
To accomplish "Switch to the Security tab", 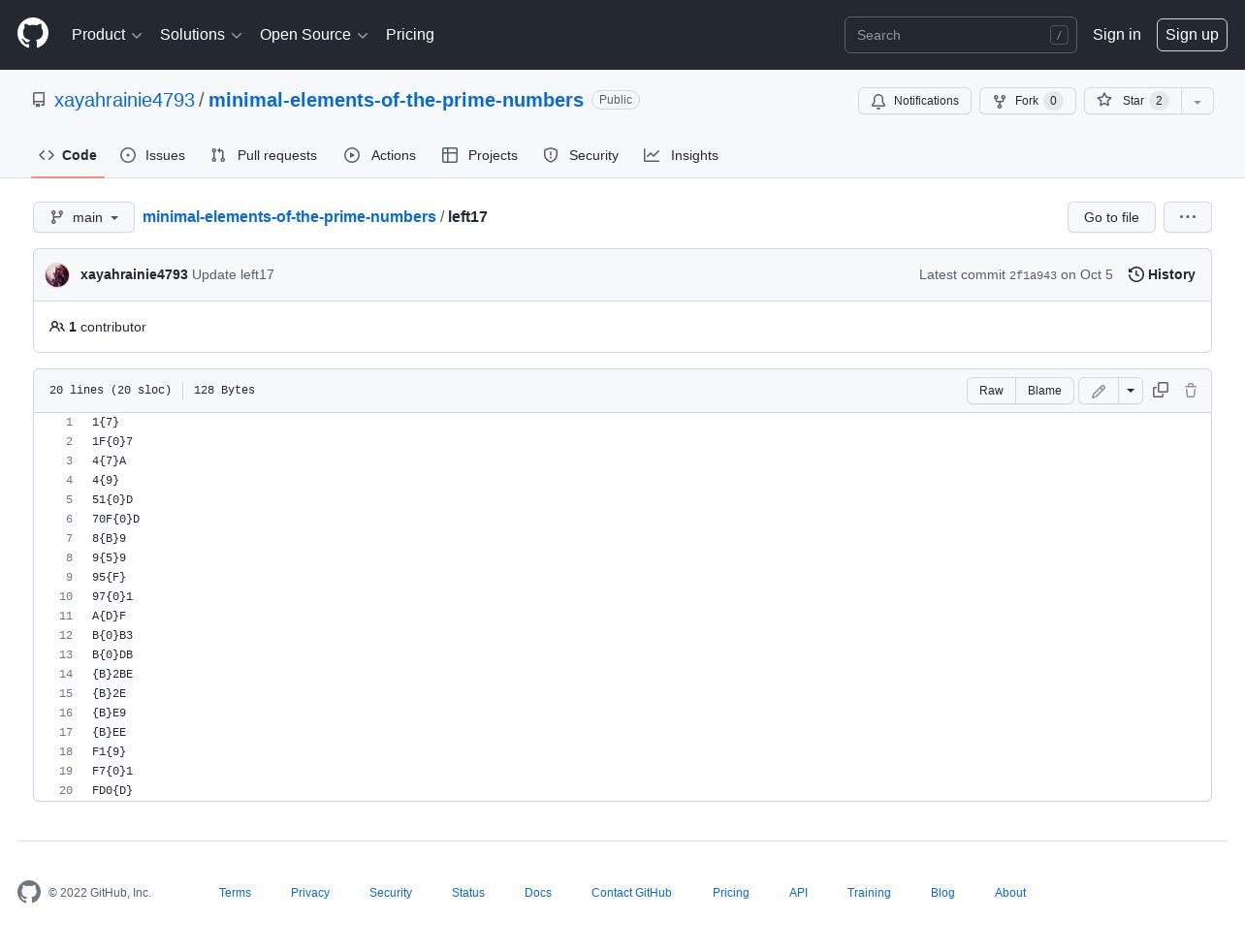I will (x=581, y=155).
